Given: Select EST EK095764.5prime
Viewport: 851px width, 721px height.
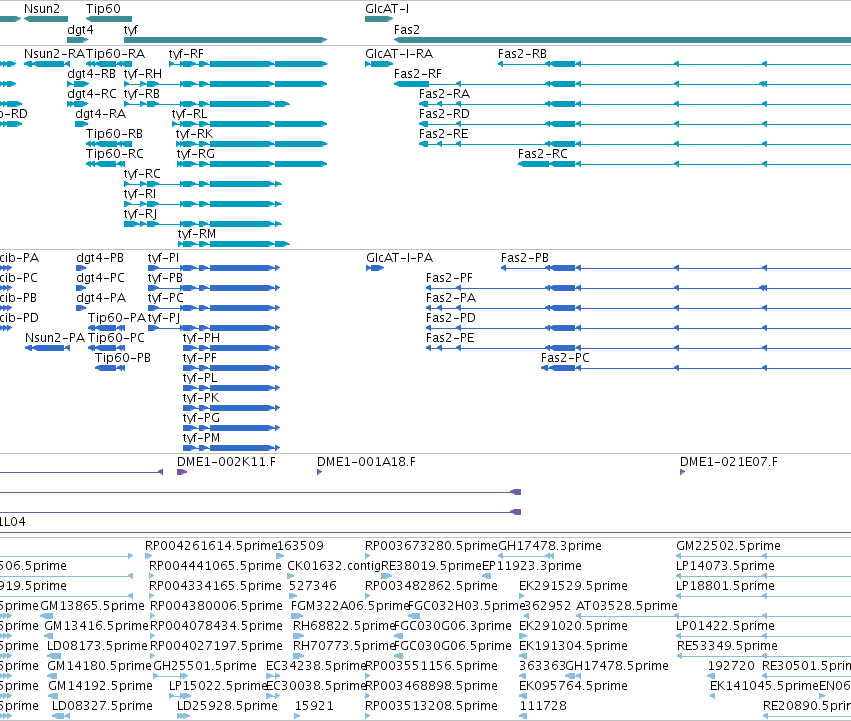Looking at the screenshot, I should (x=573, y=686).
